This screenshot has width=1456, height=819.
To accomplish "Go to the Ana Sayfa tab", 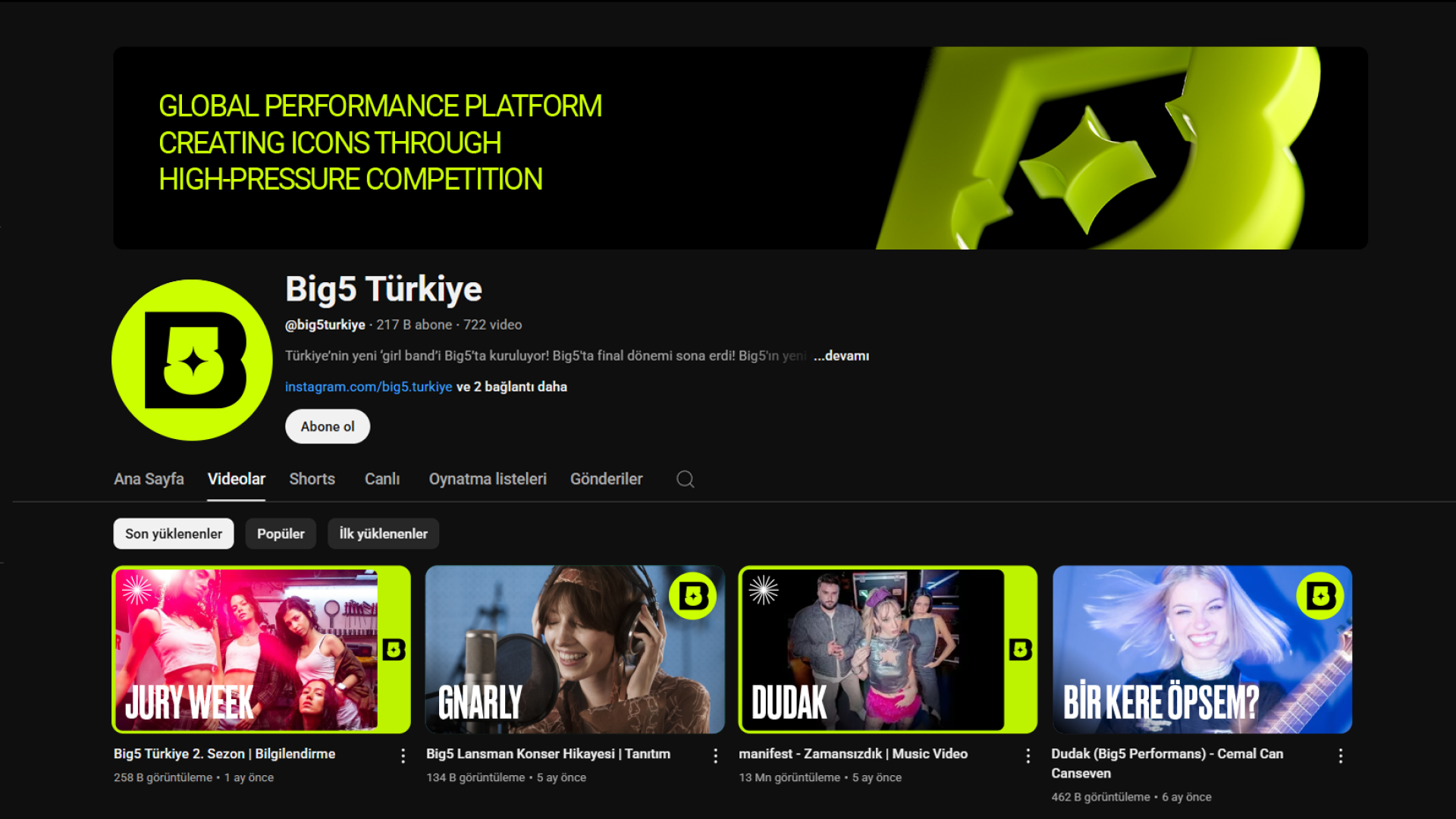I will (x=149, y=479).
